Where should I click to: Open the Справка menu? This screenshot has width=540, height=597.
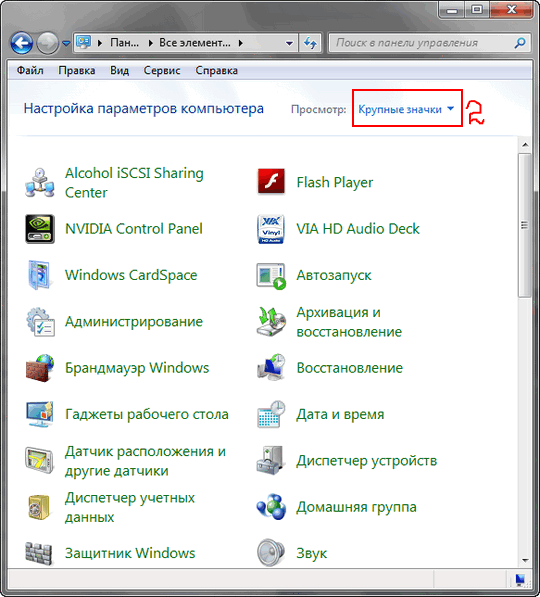[x=216, y=70]
